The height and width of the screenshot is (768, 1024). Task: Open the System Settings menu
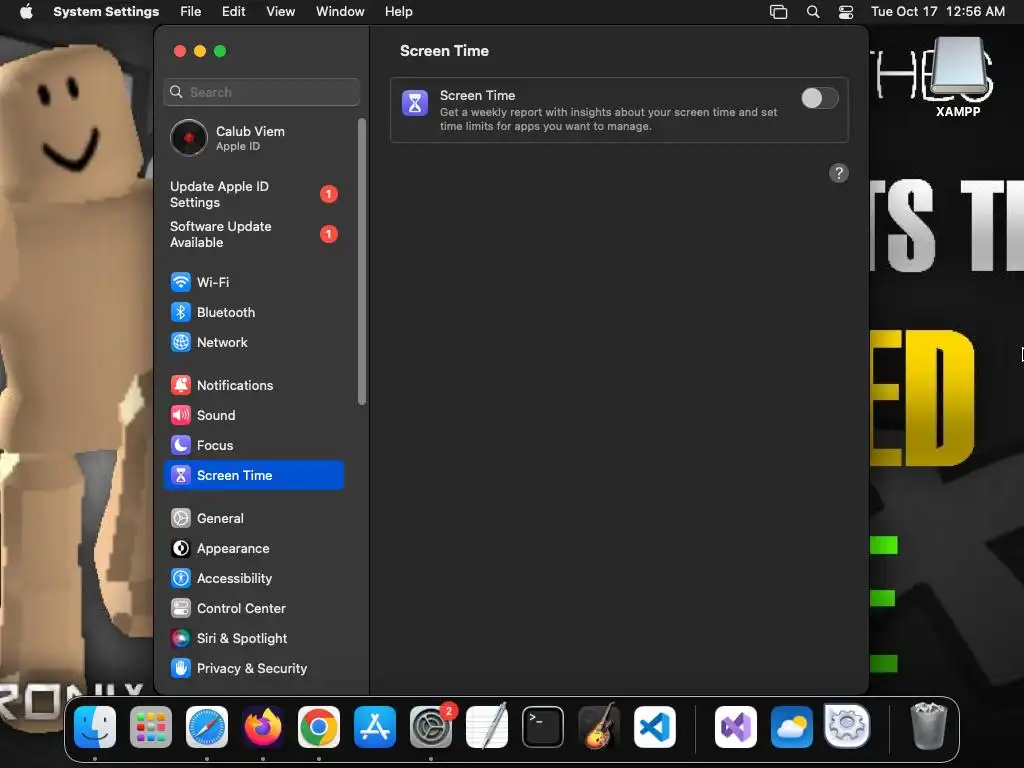[x=106, y=12]
